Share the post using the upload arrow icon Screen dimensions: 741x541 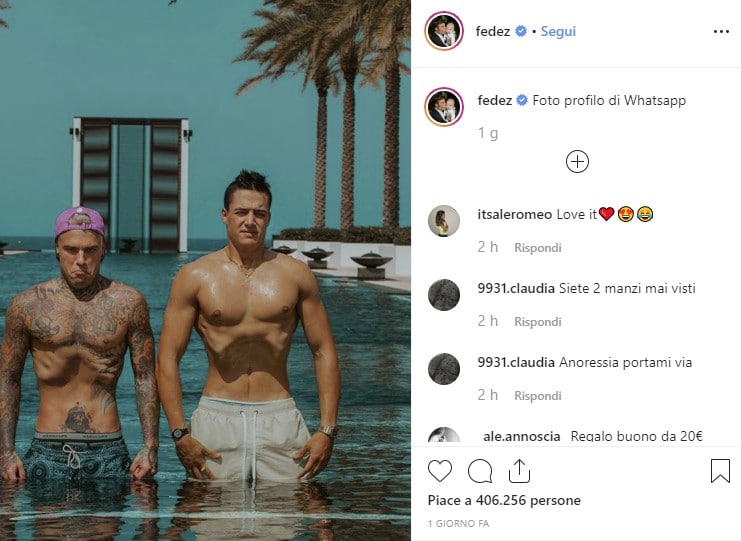(519, 471)
